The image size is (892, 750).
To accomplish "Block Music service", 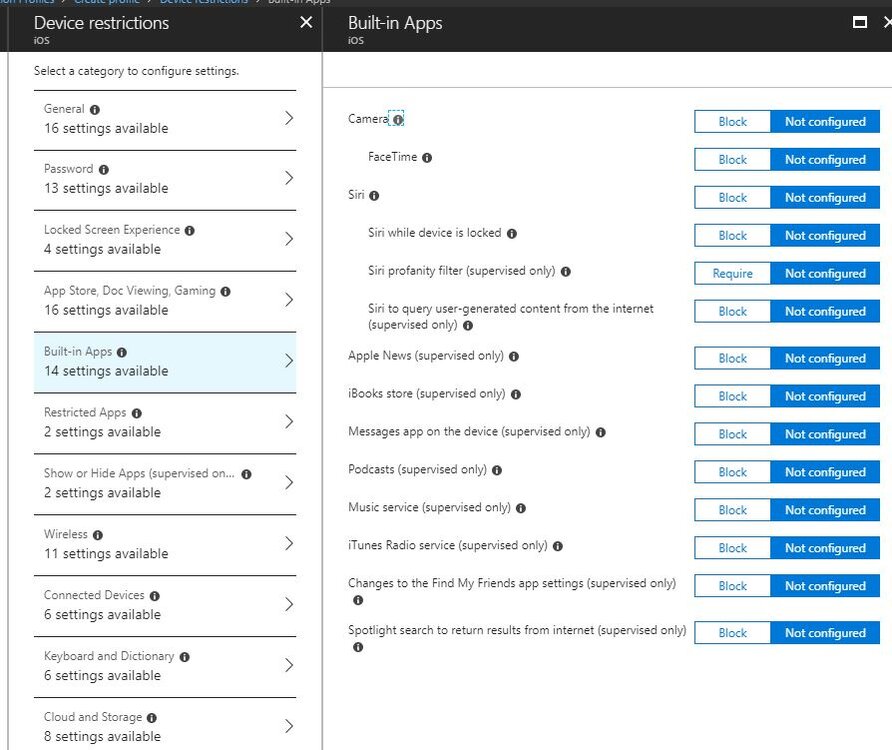I will [732, 510].
